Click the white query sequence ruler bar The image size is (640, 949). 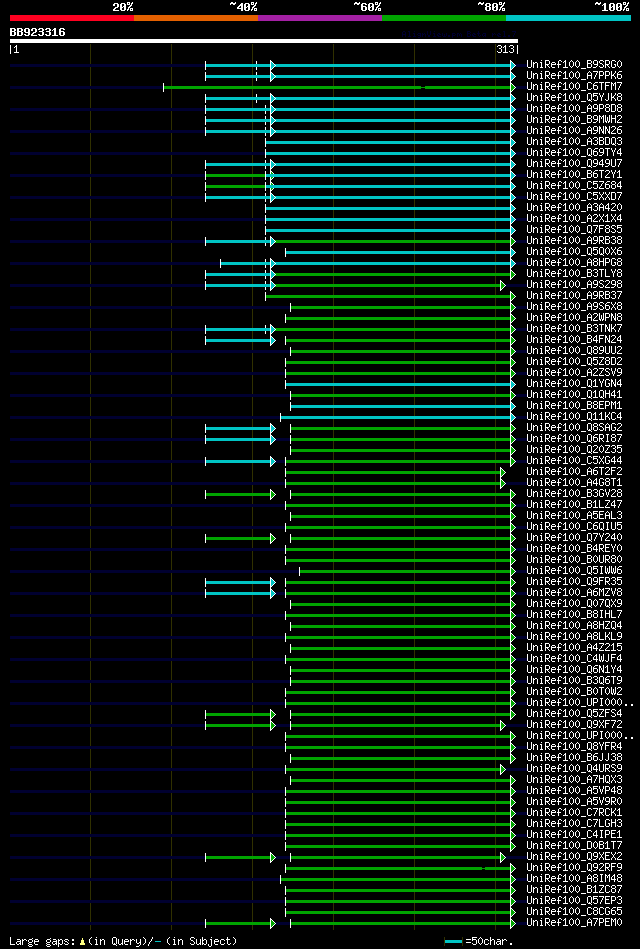click(264, 41)
